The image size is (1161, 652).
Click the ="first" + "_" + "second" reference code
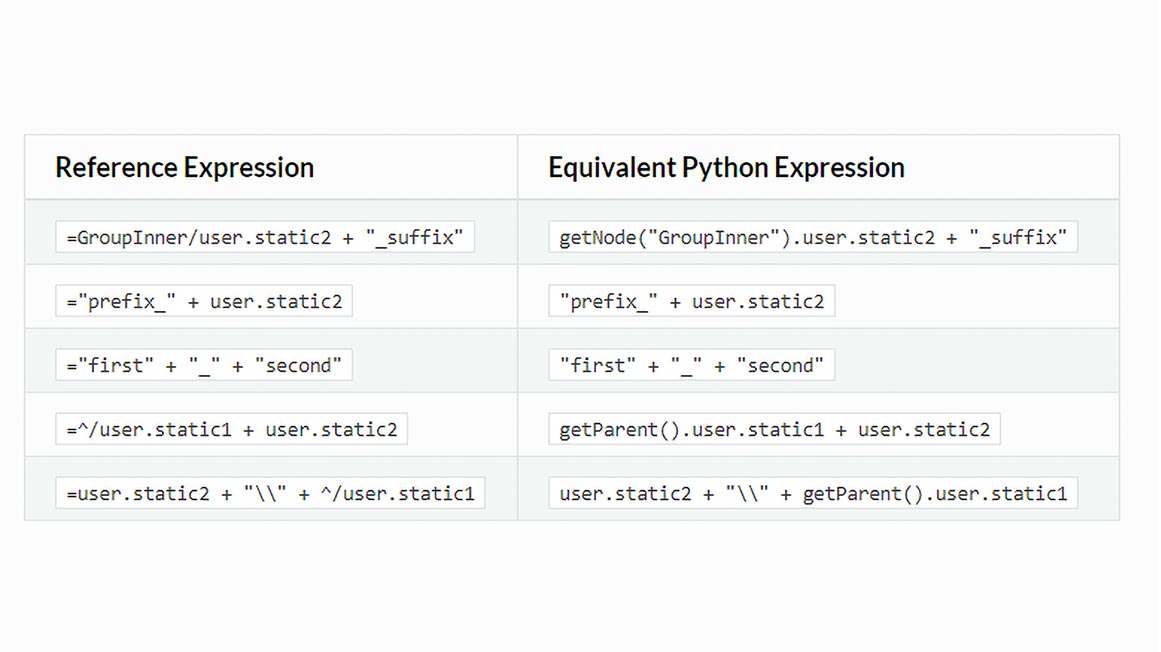coord(204,365)
